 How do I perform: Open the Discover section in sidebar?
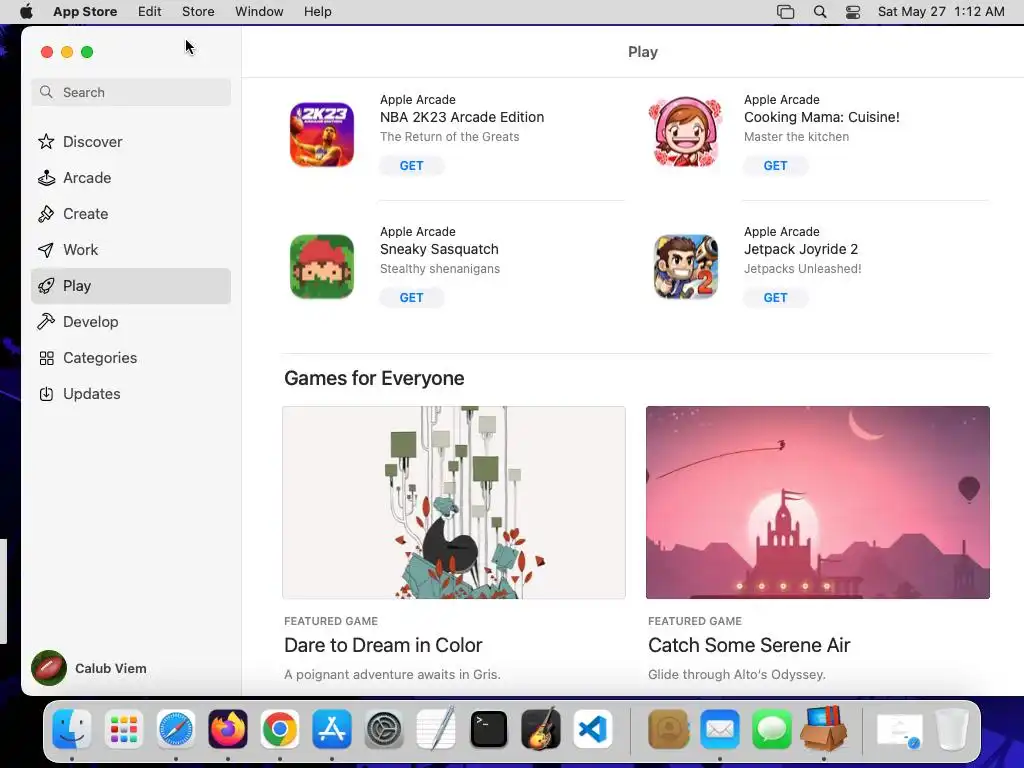pos(131,142)
